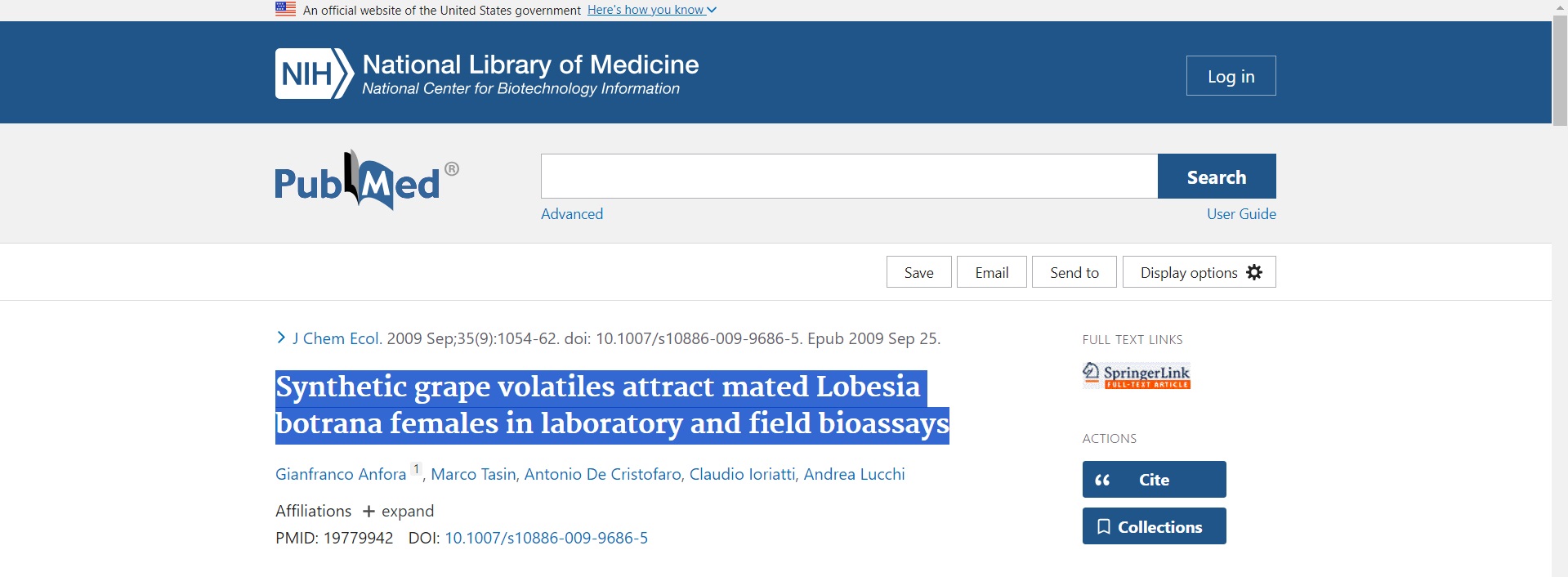Click the Collections bookmark icon
This screenshot has width=1568, height=577.
(x=1104, y=526)
